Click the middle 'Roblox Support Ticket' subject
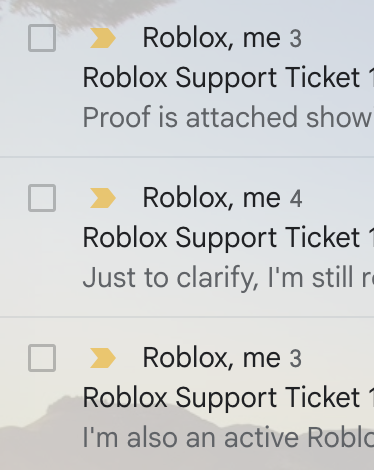The width and height of the screenshot is (374, 470). click(x=228, y=238)
